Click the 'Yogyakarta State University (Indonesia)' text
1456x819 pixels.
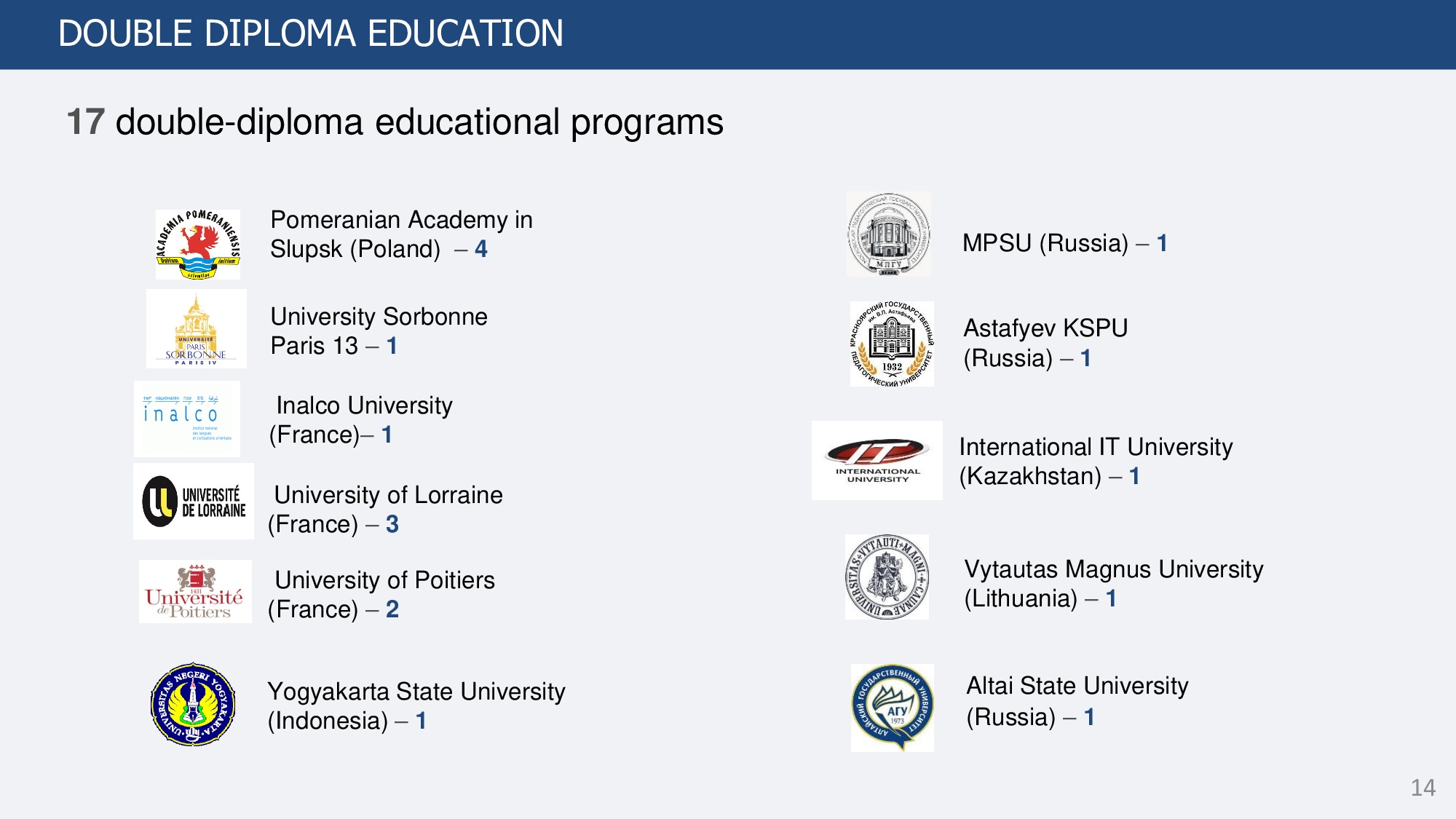(416, 705)
